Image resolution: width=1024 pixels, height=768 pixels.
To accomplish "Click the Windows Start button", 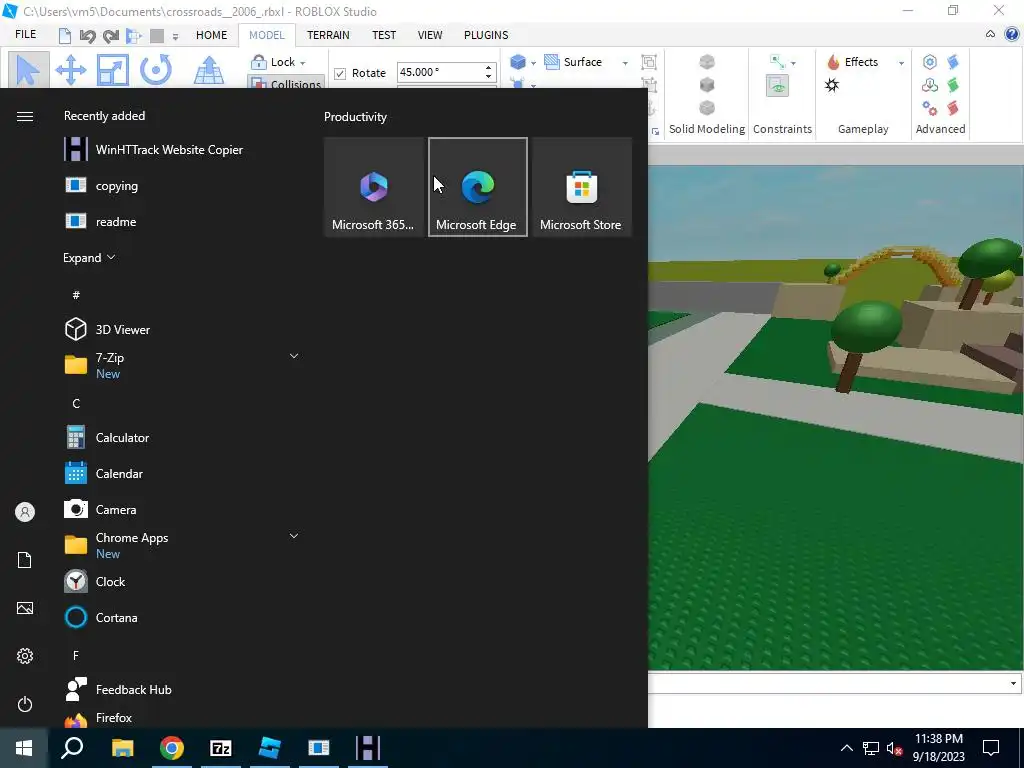I will [x=24, y=748].
